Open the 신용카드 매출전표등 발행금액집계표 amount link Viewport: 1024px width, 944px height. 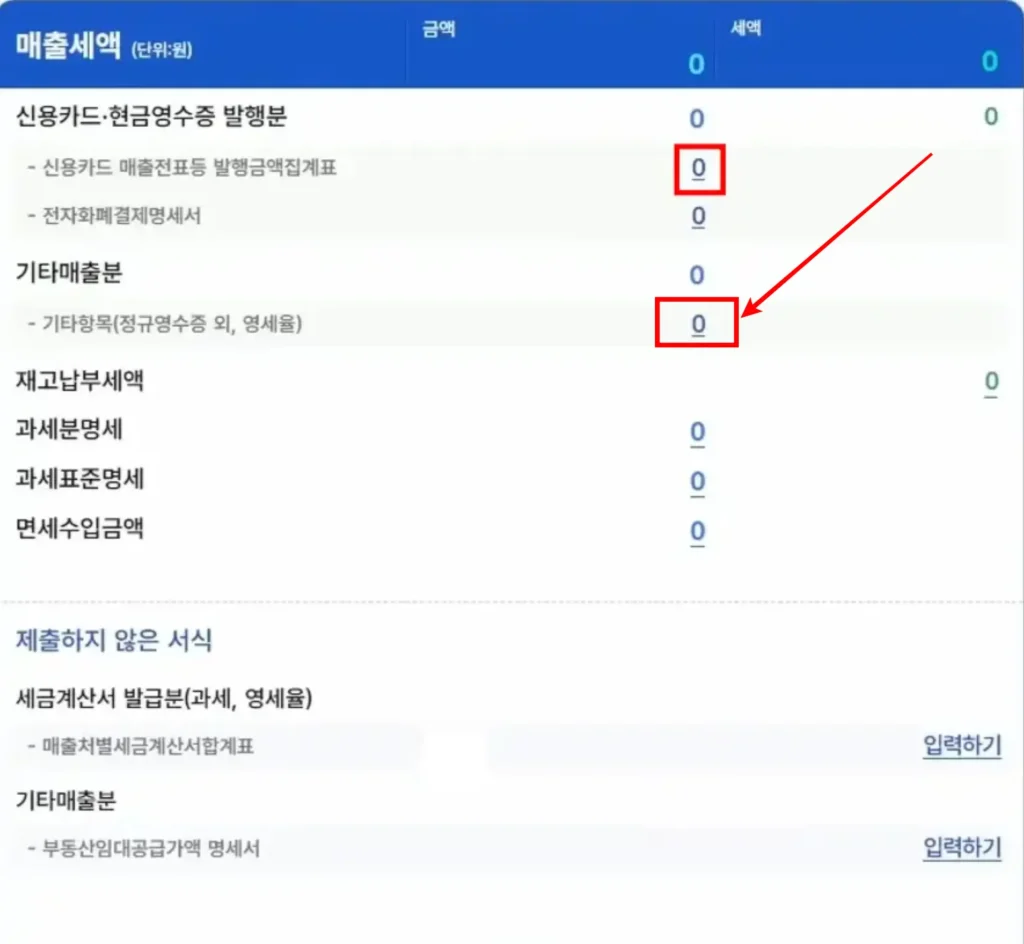click(697, 168)
